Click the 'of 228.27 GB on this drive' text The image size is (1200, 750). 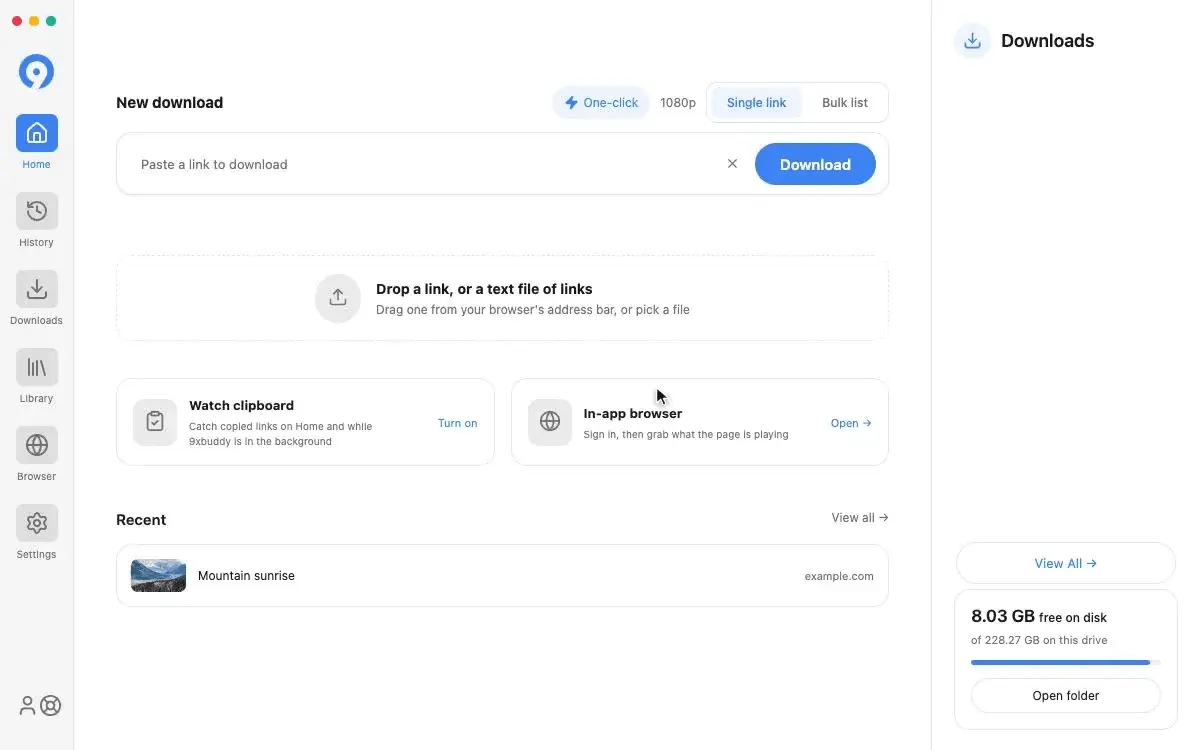tap(1039, 640)
